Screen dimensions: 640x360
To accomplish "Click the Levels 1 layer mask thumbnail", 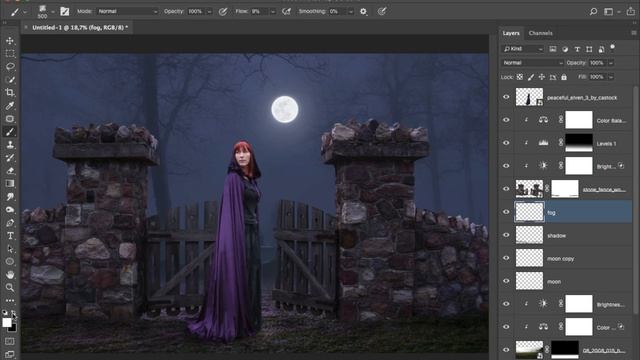I will point(579,143).
